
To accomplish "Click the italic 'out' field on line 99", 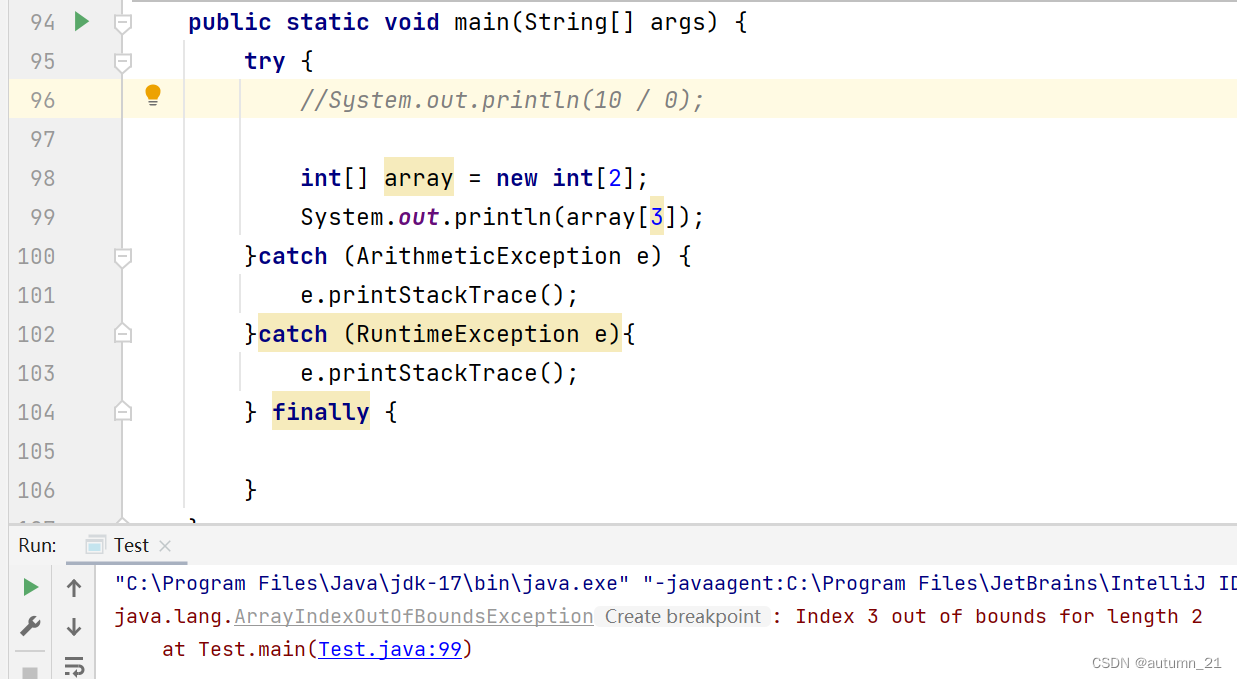I will (419, 217).
